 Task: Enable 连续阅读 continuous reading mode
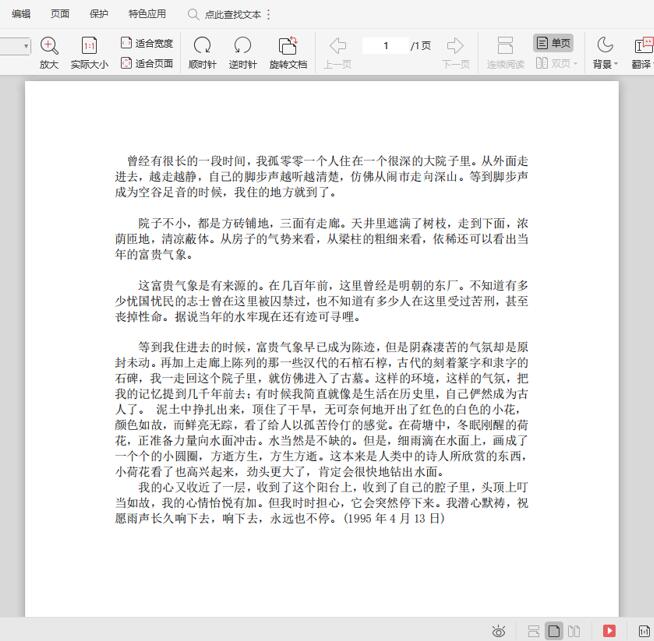tap(505, 53)
